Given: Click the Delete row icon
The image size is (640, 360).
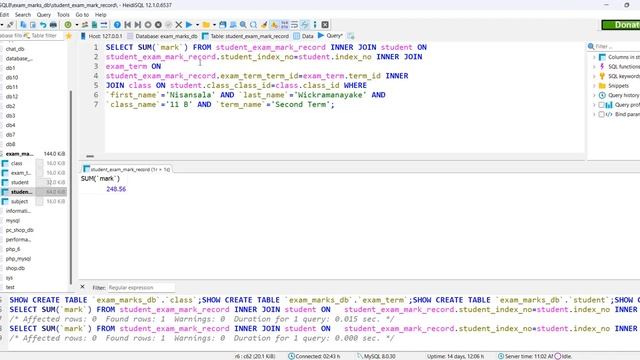Looking at the screenshot, I should pos(158,25).
